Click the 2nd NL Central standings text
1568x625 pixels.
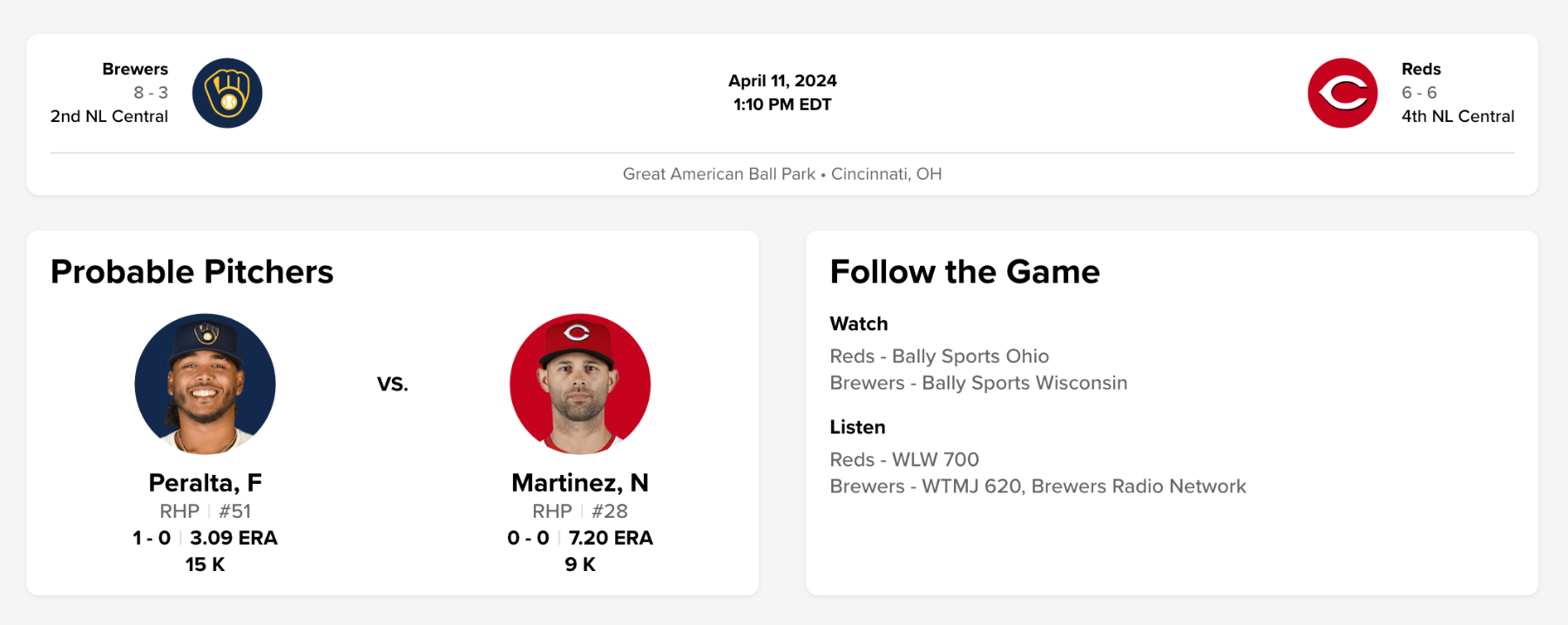pyautogui.click(x=108, y=116)
